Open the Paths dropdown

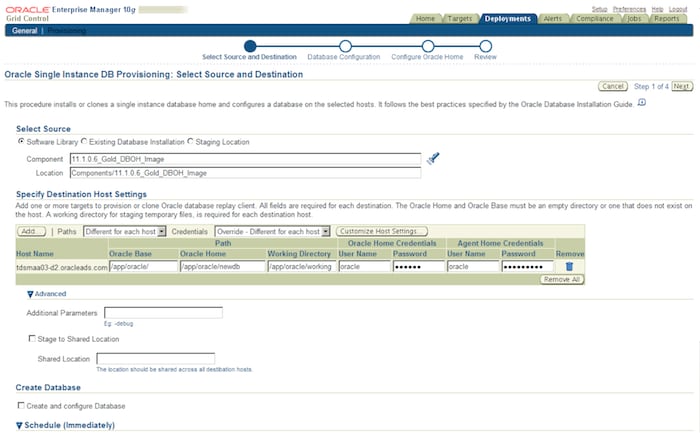click(x=123, y=231)
